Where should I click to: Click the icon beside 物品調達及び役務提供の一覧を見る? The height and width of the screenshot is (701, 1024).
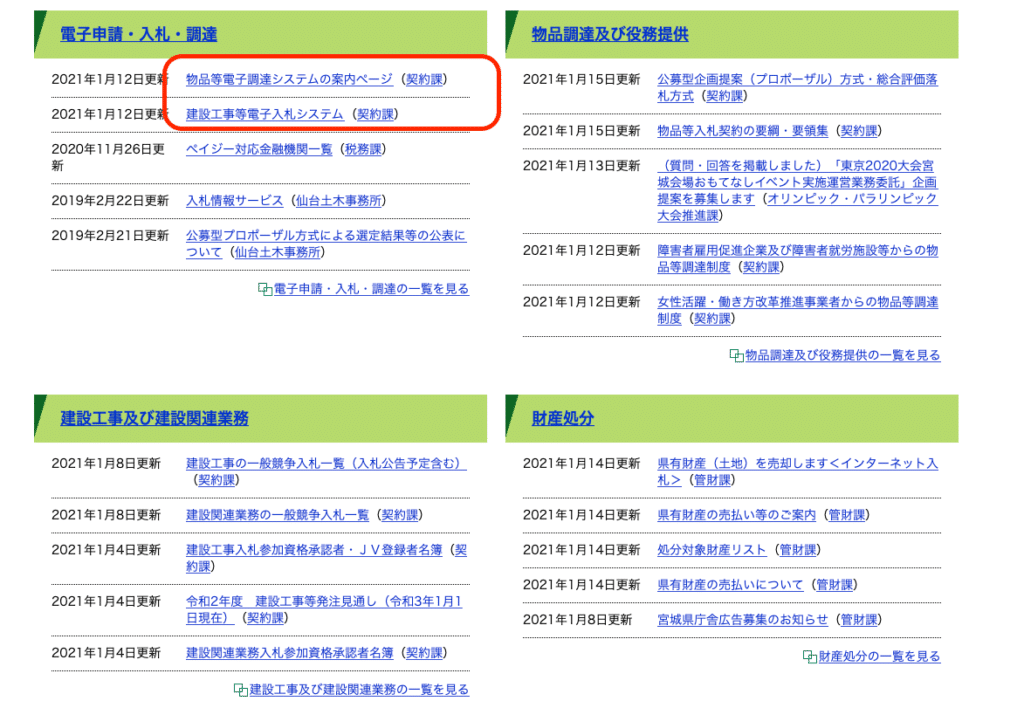point(736,355)
